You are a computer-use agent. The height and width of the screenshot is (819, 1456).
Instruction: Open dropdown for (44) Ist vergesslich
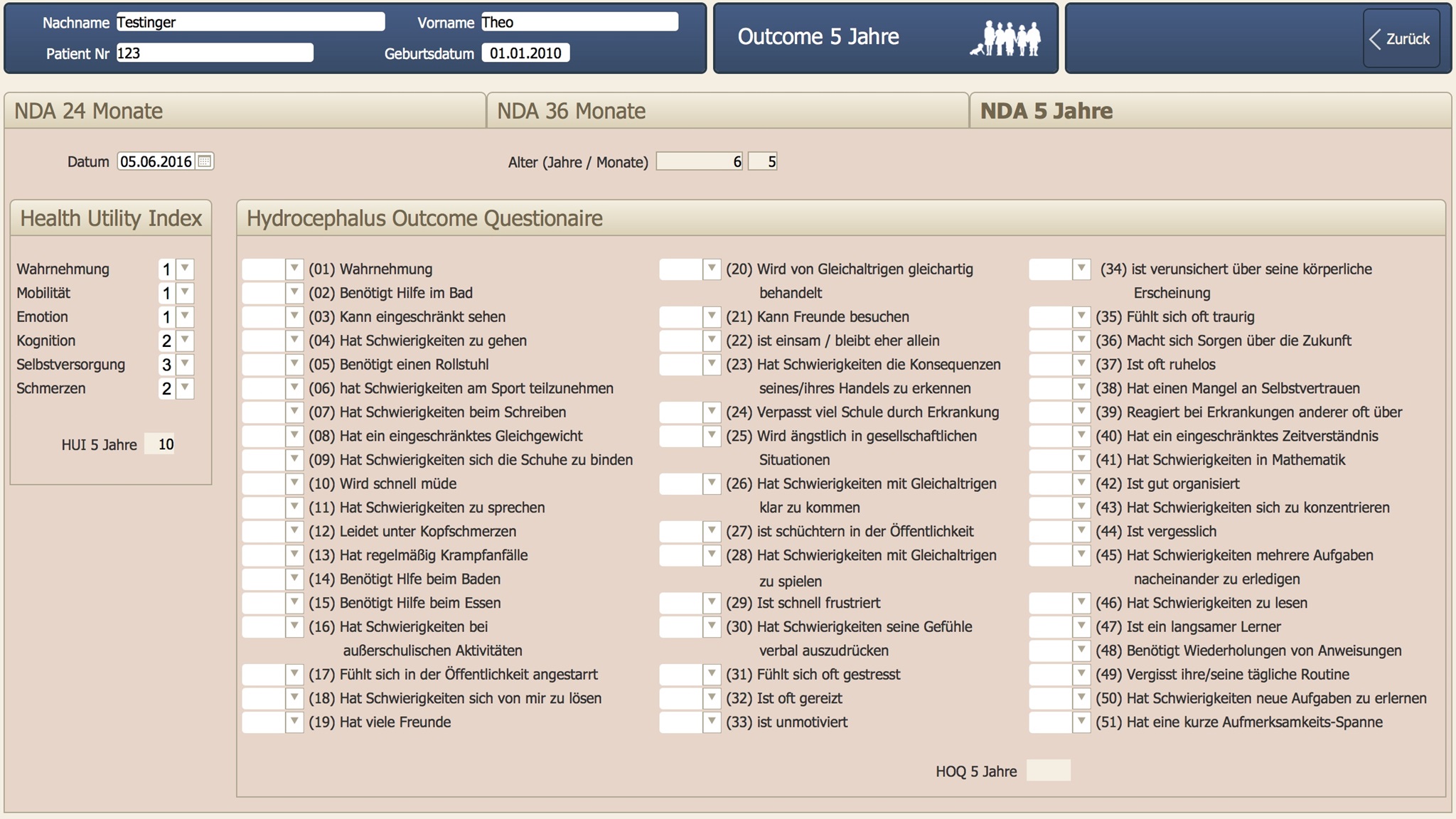pos(1081,531)
